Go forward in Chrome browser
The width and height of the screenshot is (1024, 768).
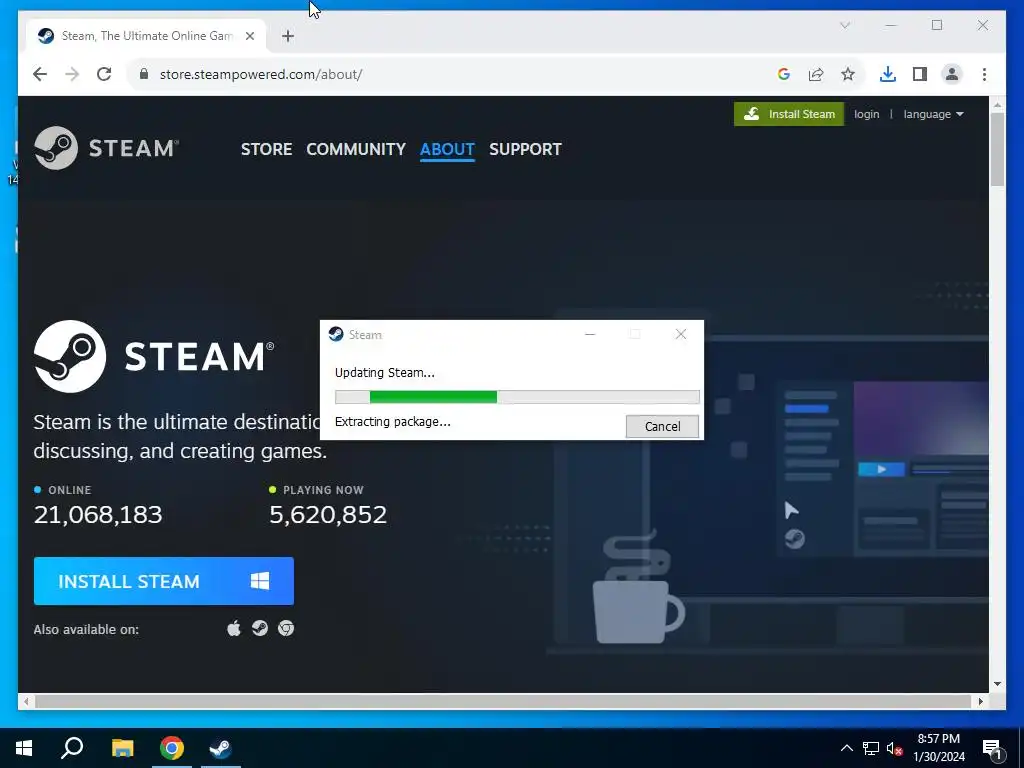point(72,74)
